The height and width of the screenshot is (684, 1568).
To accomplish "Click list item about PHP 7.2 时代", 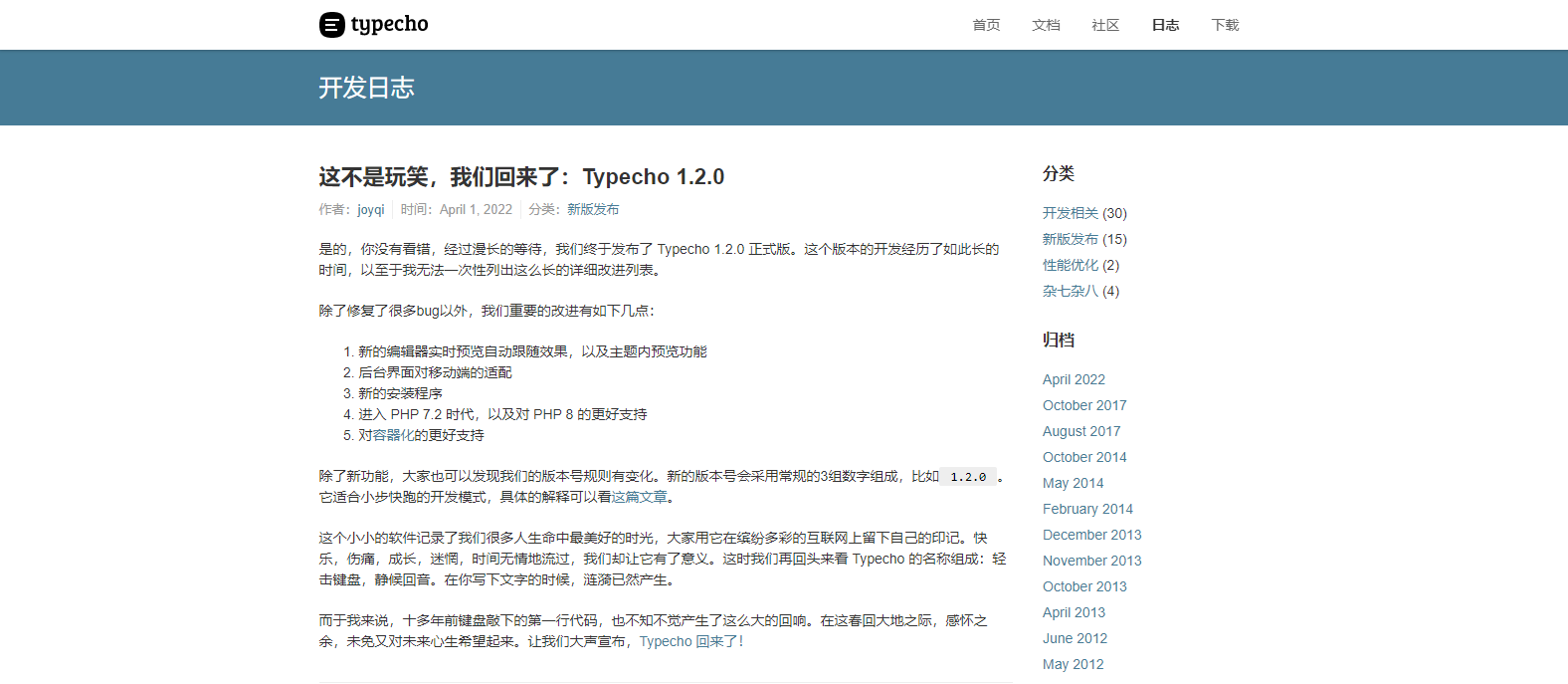I will pos(502,414).
